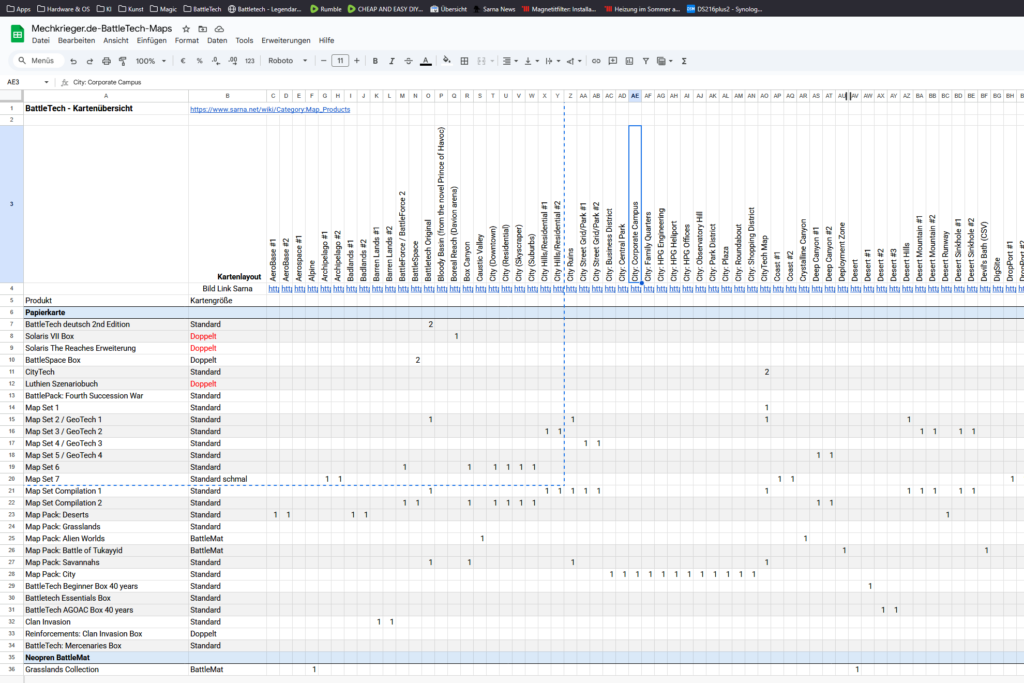Open the Erweiterungen menu
The height and width of the screenshot is (683, 1024).
286,40
